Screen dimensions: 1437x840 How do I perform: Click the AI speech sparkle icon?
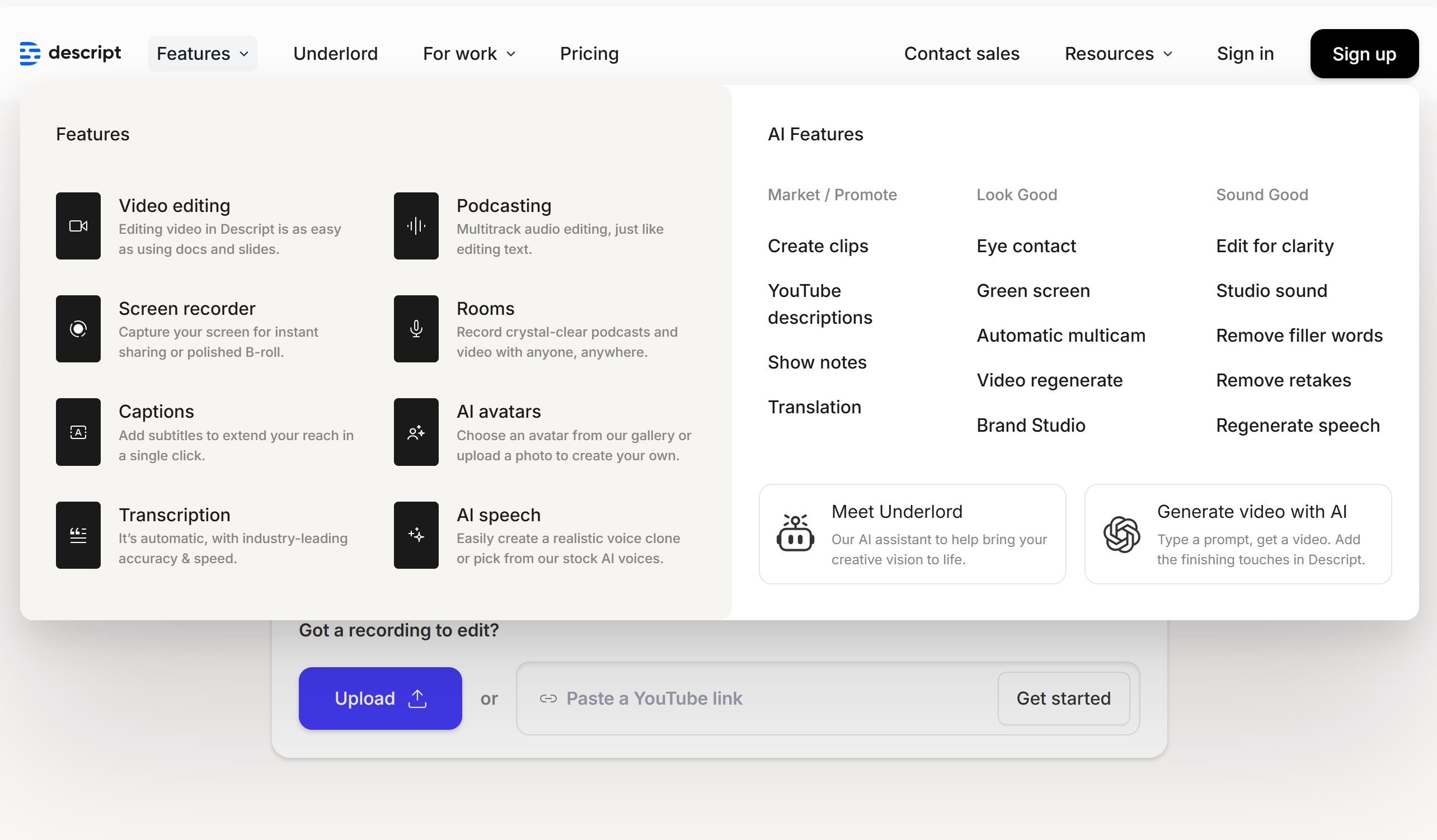click(x=416, y=535)
